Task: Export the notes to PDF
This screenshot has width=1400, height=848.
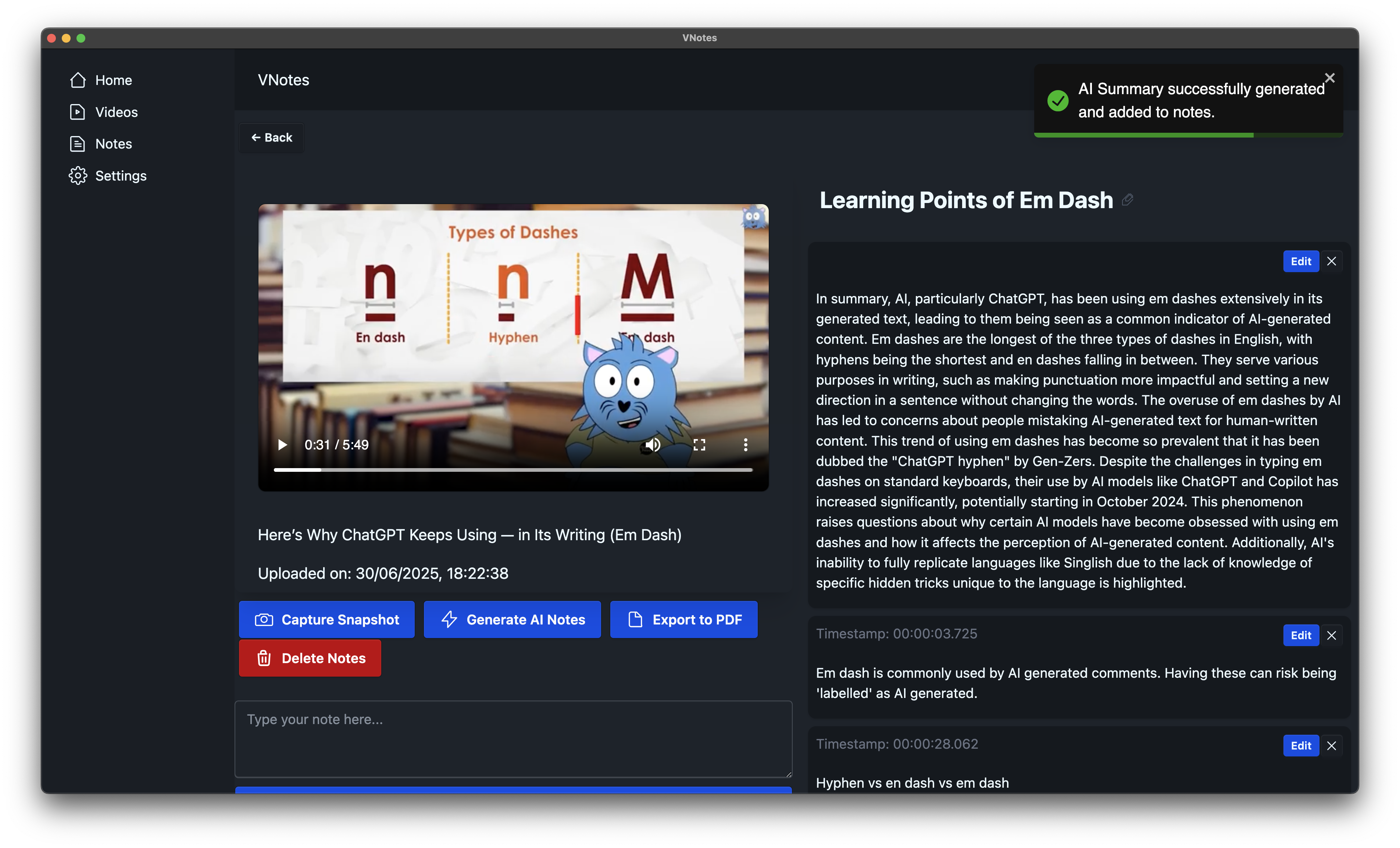Action: click(x=683, y=620)
